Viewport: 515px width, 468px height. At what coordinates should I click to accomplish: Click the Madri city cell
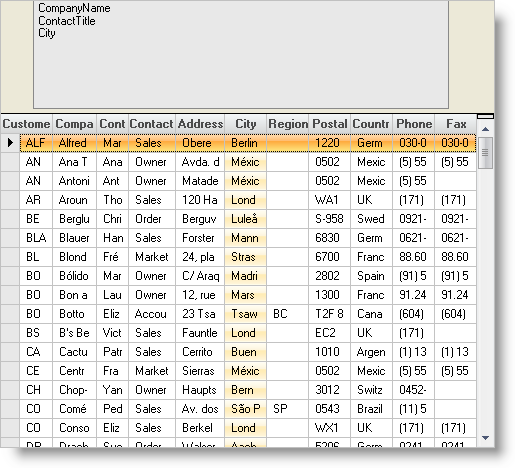[x=246, y=276]
